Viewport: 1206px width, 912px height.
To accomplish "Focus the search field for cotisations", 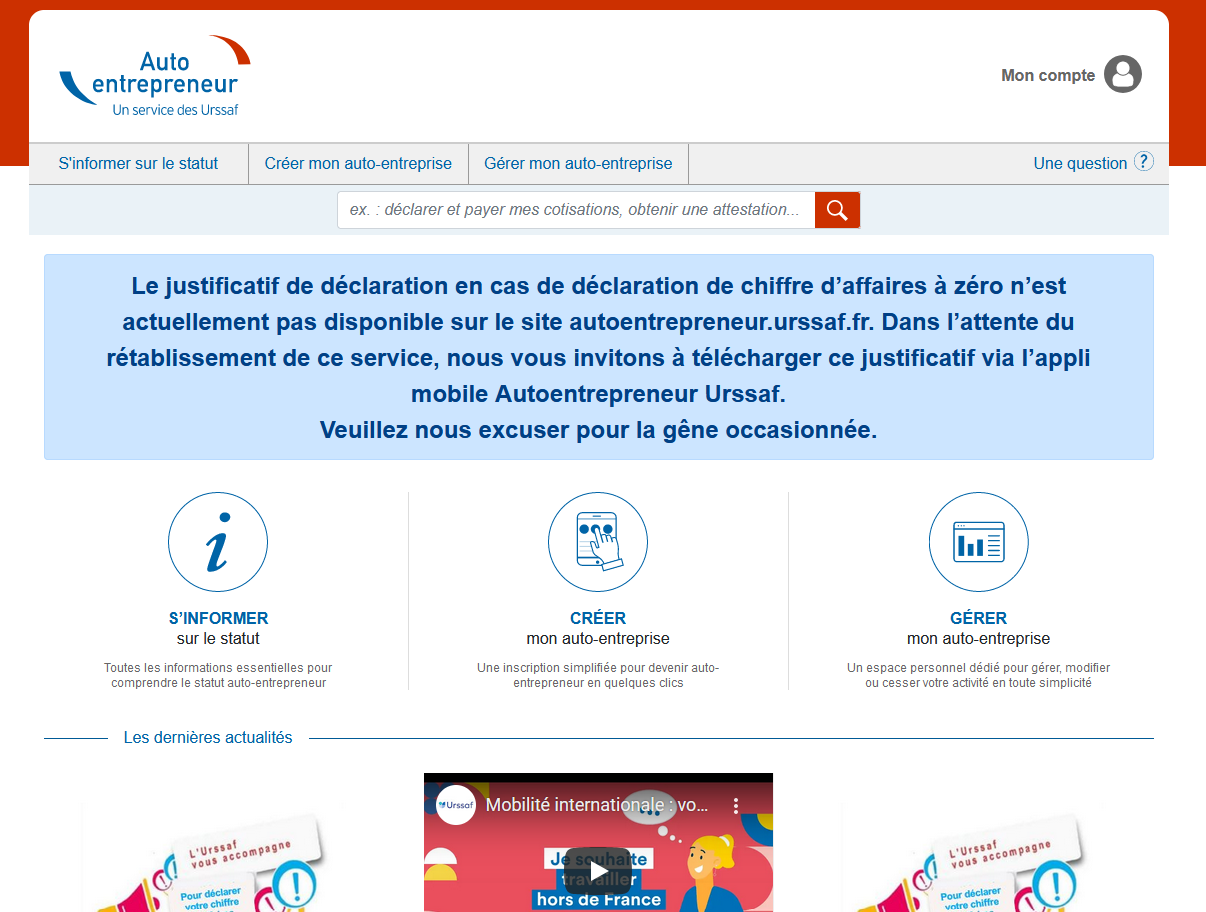I will (x=576, y=210).
